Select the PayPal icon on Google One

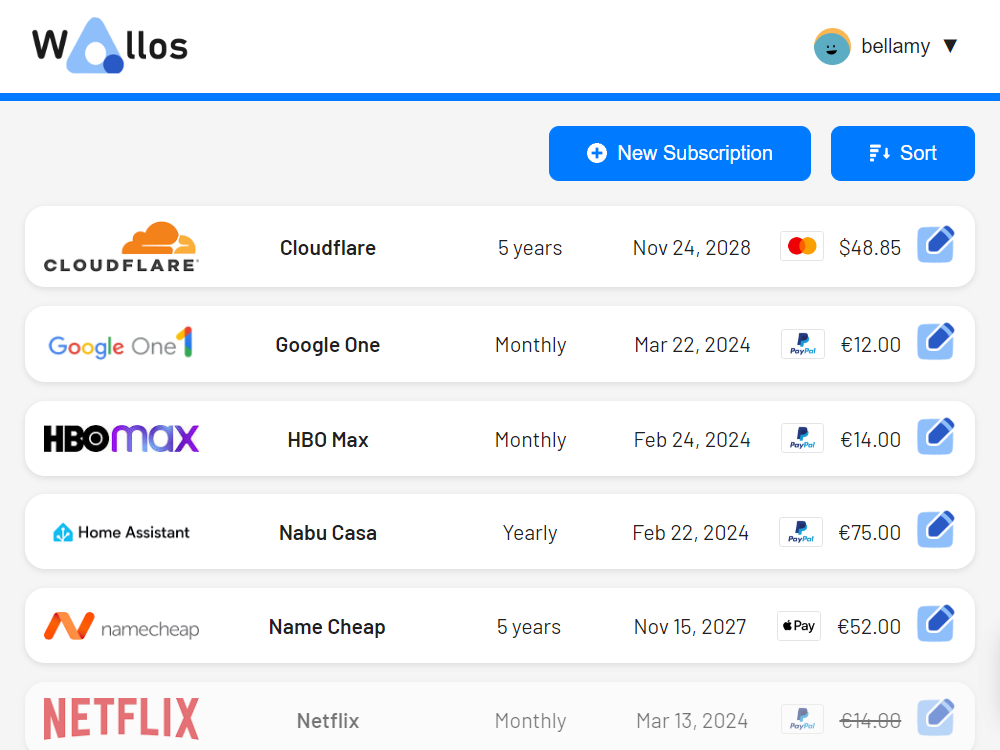click(x=802, y=343)
